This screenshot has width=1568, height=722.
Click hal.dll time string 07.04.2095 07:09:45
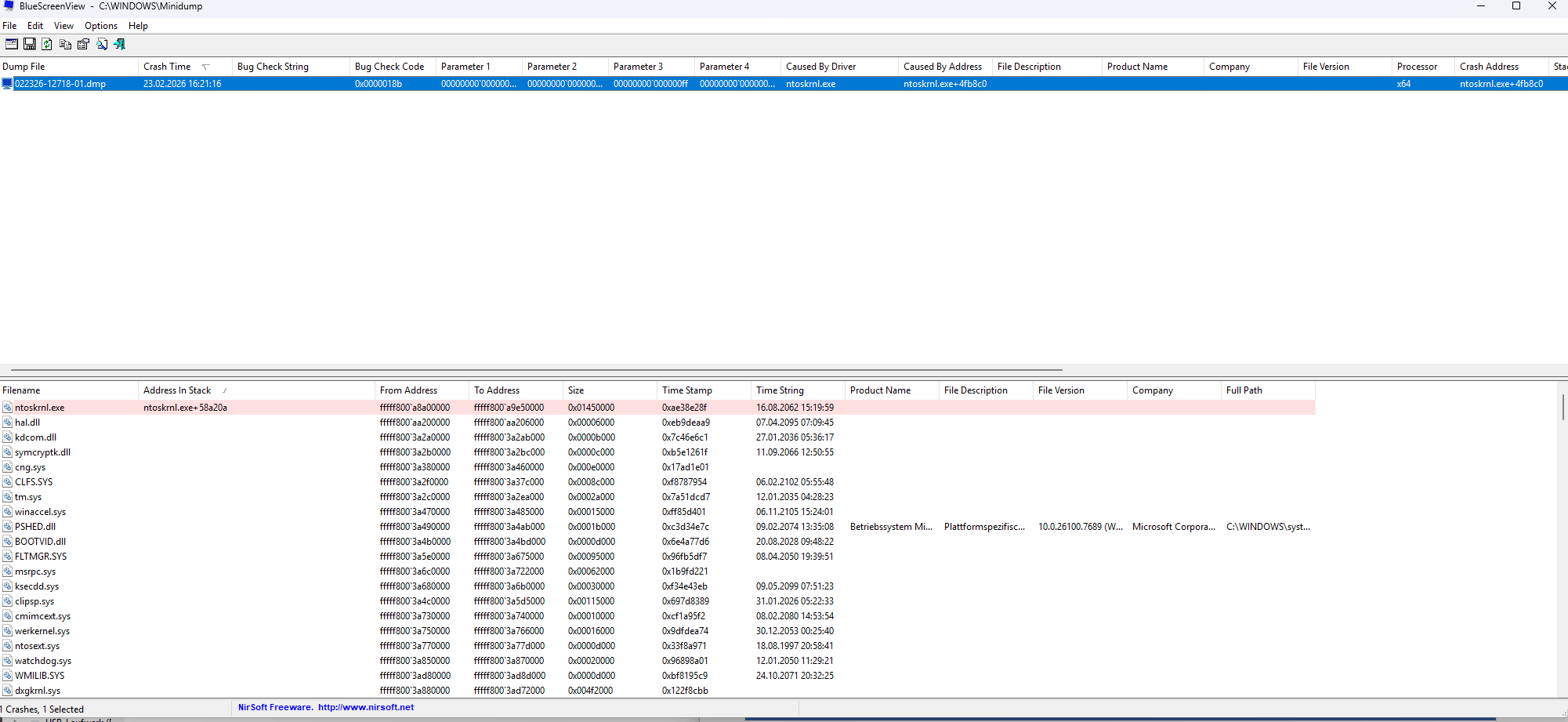coord(795,423)
